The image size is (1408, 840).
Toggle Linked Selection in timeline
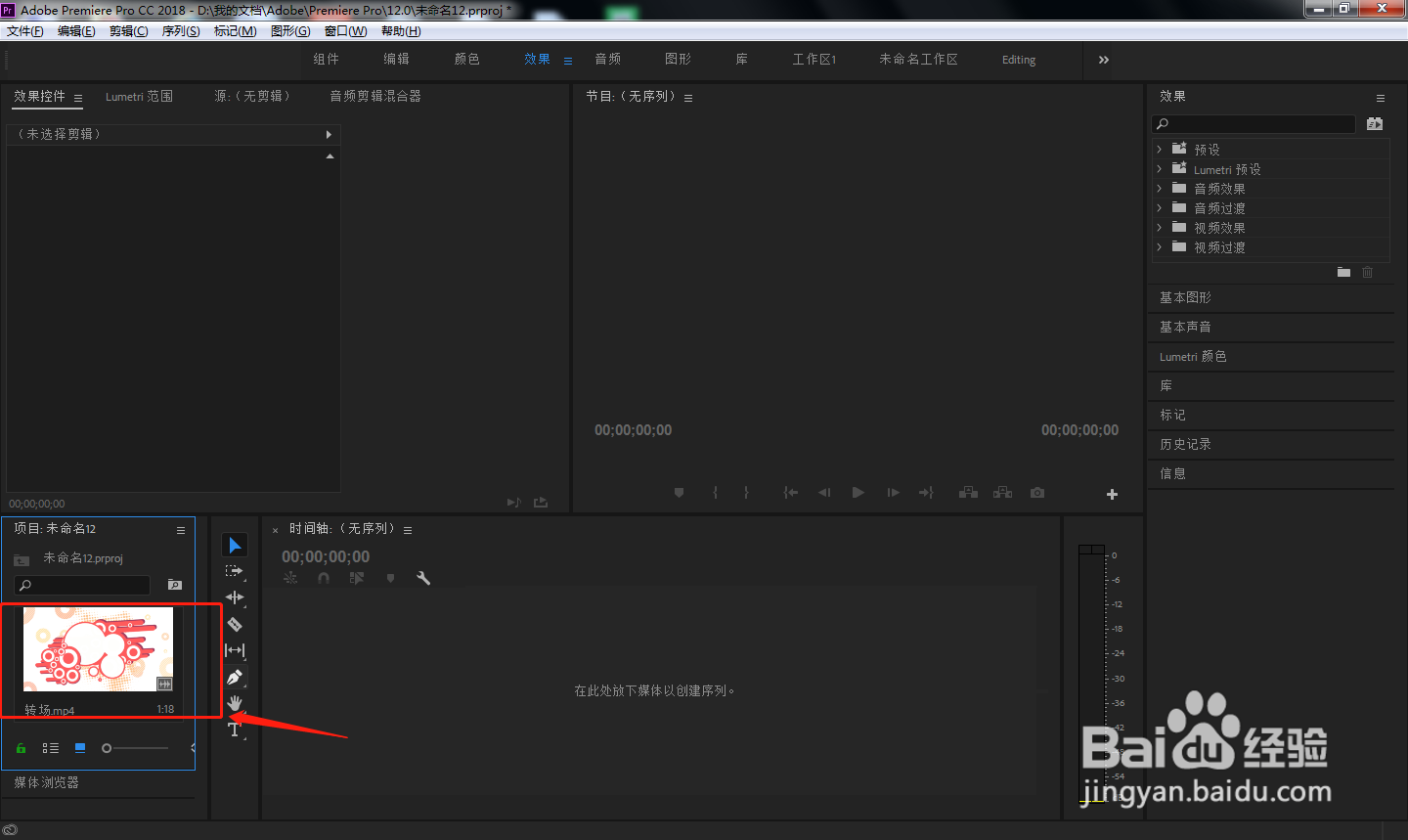(x=357, y=578)
